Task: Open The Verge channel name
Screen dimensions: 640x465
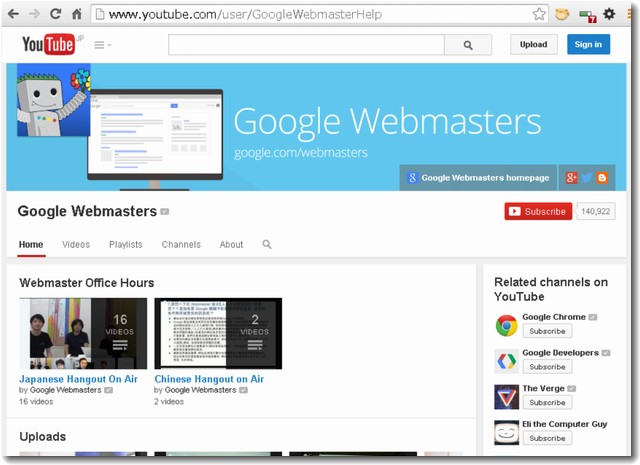Action: point(543,388)
